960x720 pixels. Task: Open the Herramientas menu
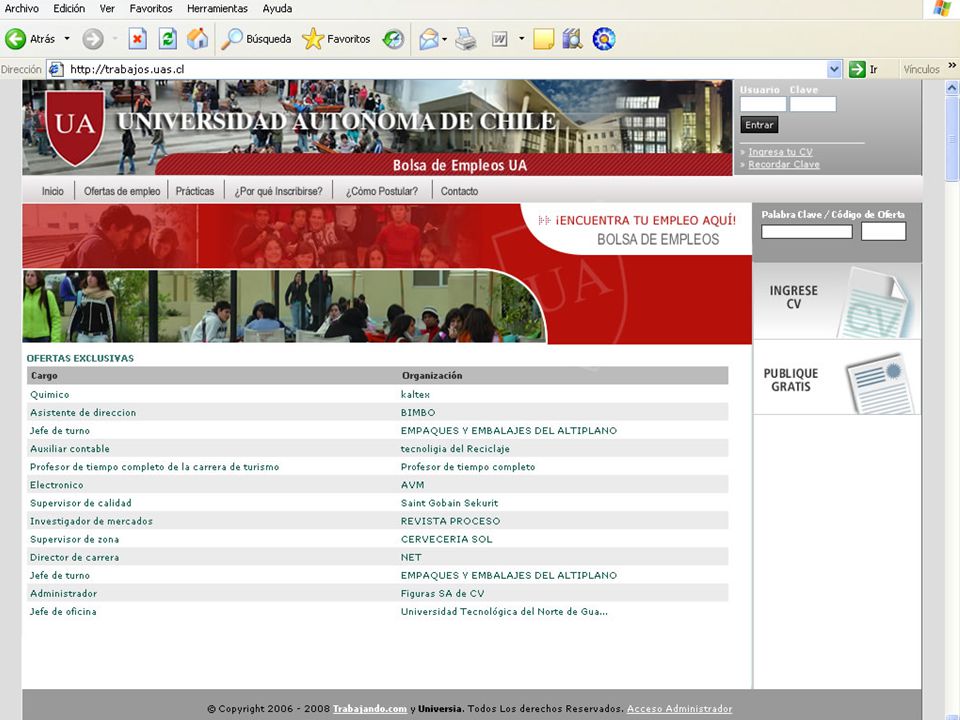click(217, 9)
